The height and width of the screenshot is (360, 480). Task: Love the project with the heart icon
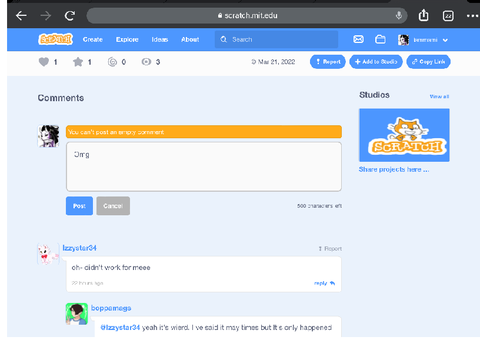pyautogui.click(x=44, y=62)
